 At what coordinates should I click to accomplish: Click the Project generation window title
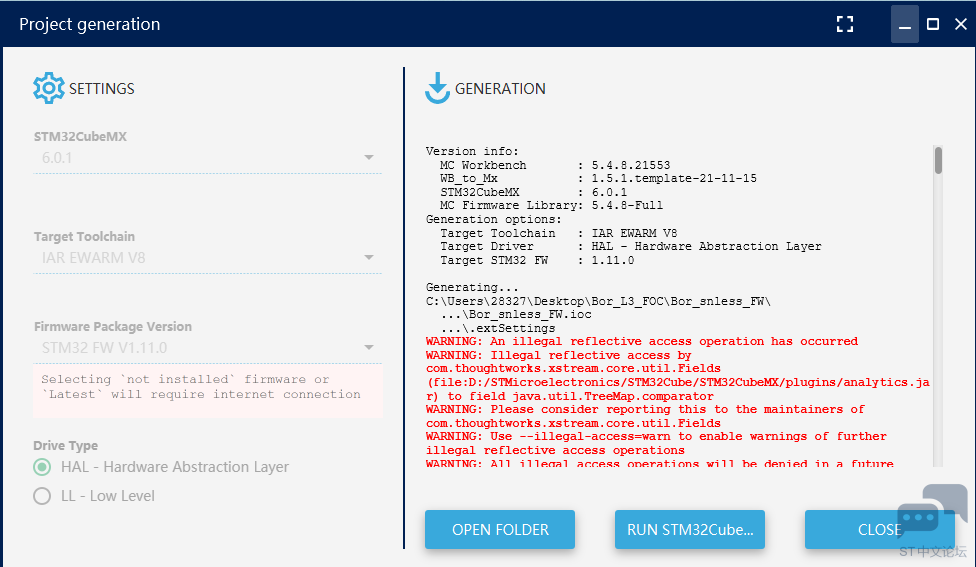click(x=90, y=24)
